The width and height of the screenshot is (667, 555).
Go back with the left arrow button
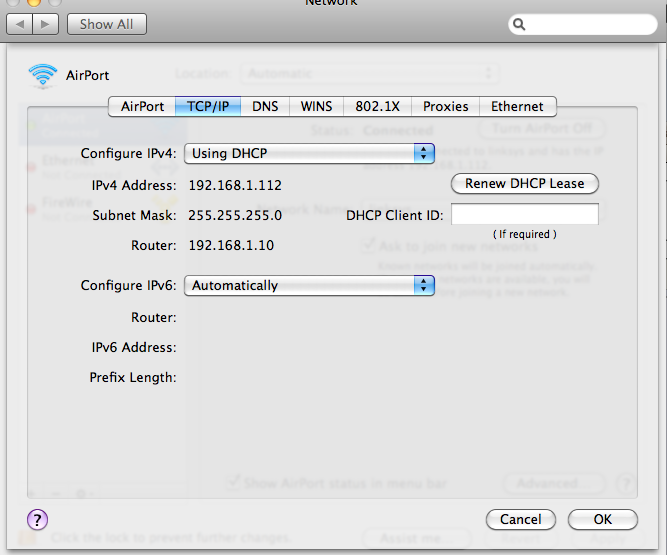pyautogui.click(x=20, y=24)
